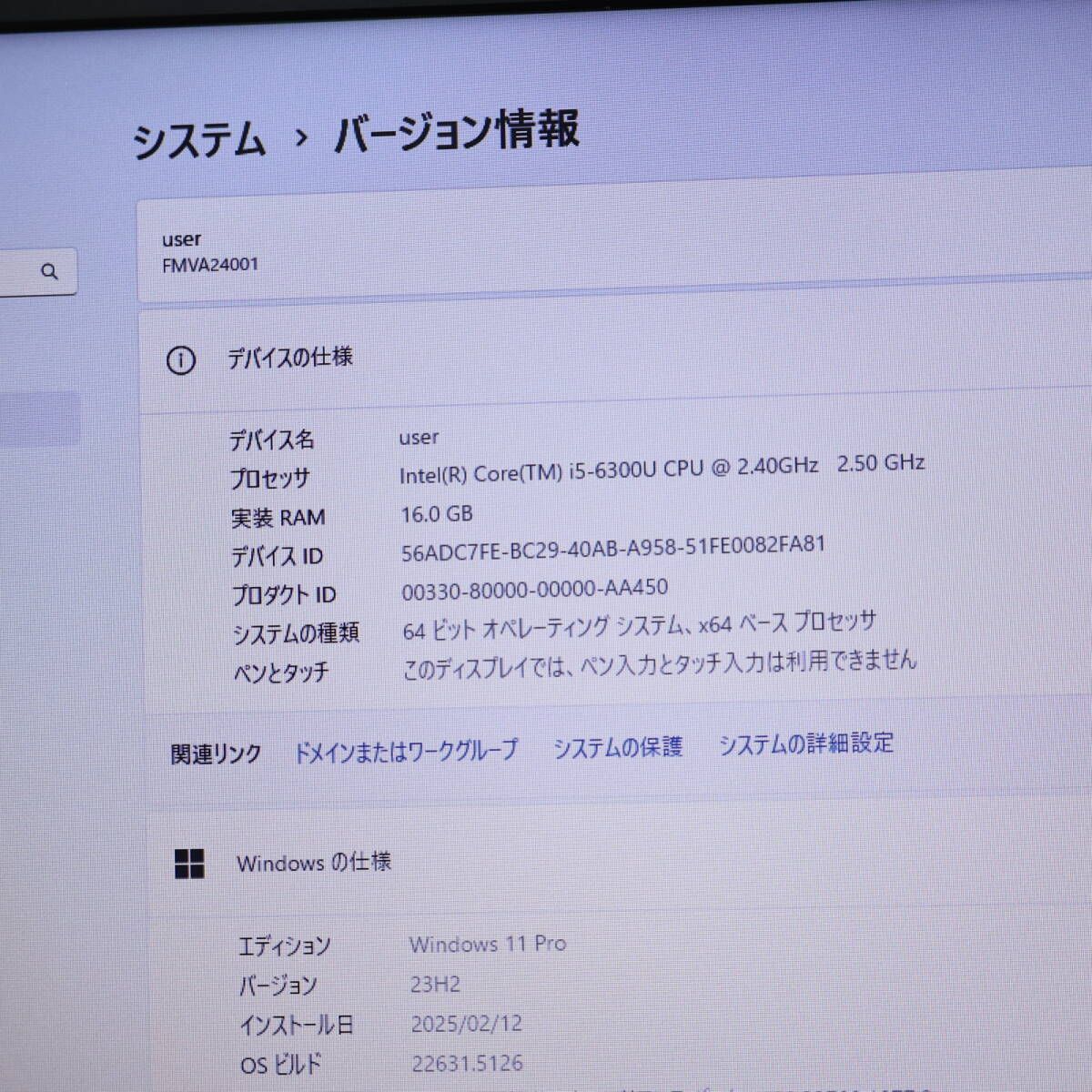Click the highlighted sidebar navigation item
The height and width of the screenshot is (1092, 1092).
(40, 420)
